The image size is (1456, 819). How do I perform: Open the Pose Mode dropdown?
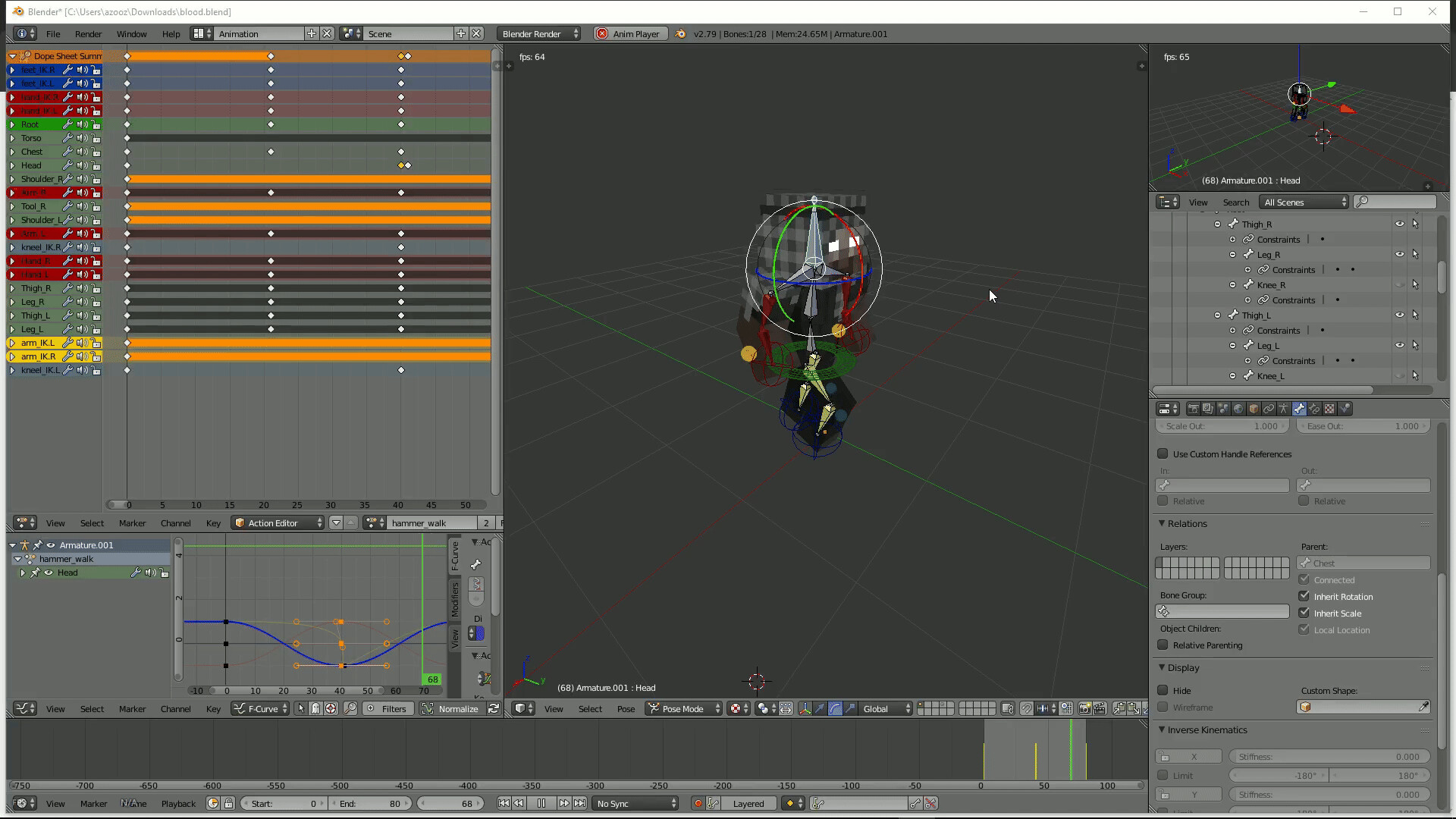[682, 708]
